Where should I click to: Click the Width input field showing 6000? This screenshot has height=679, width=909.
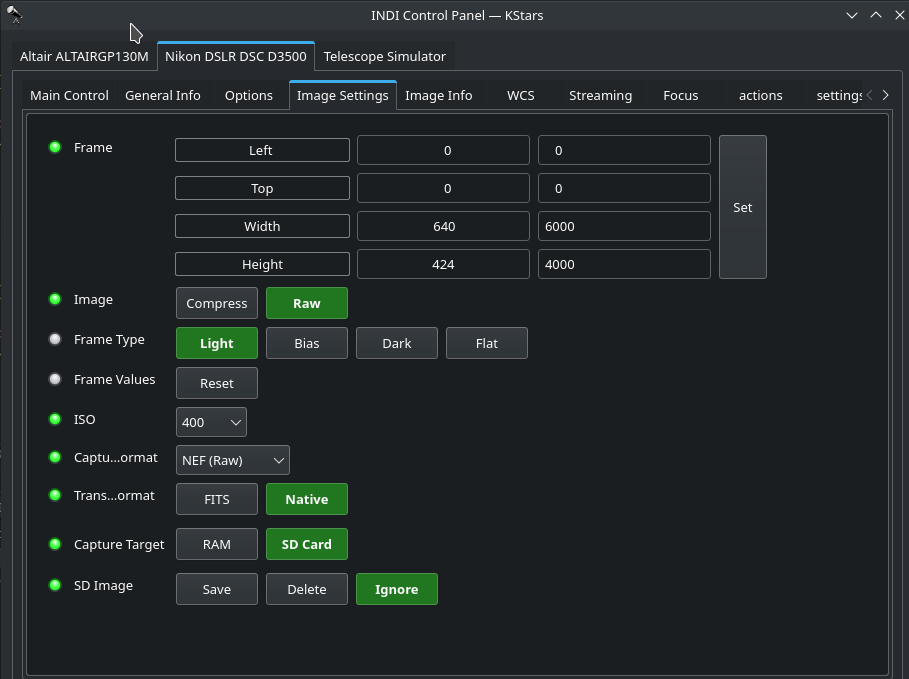pyautogui.click(x=623, y=226)
